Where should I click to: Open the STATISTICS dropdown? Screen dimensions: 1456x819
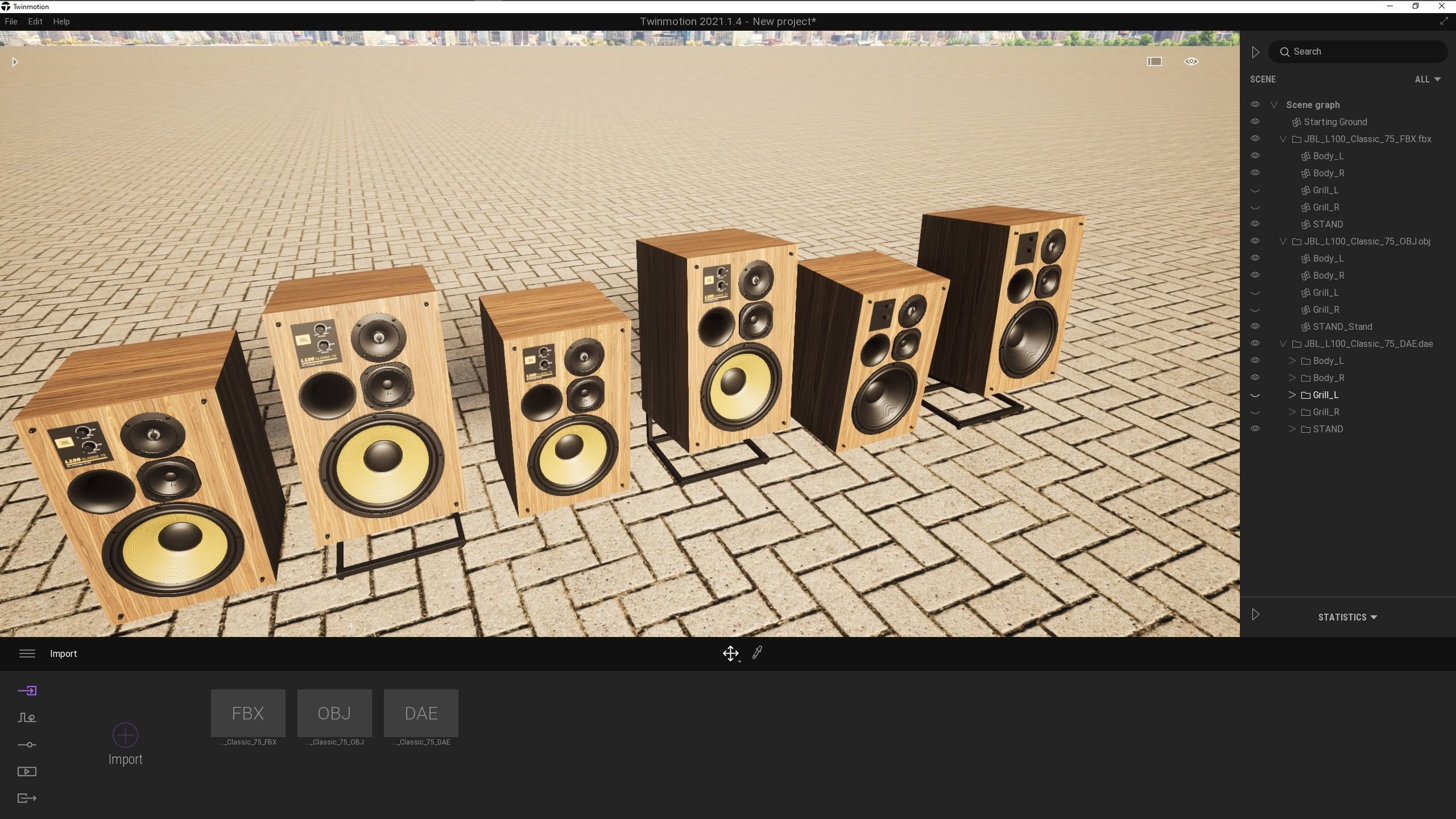click(x=1347, y=617)
